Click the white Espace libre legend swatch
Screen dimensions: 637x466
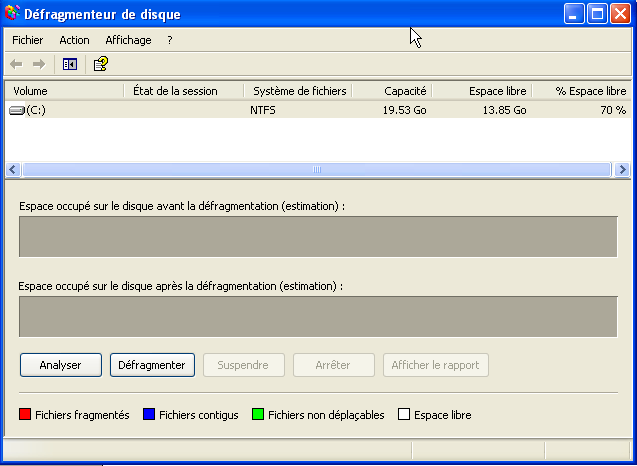[404, 414]
